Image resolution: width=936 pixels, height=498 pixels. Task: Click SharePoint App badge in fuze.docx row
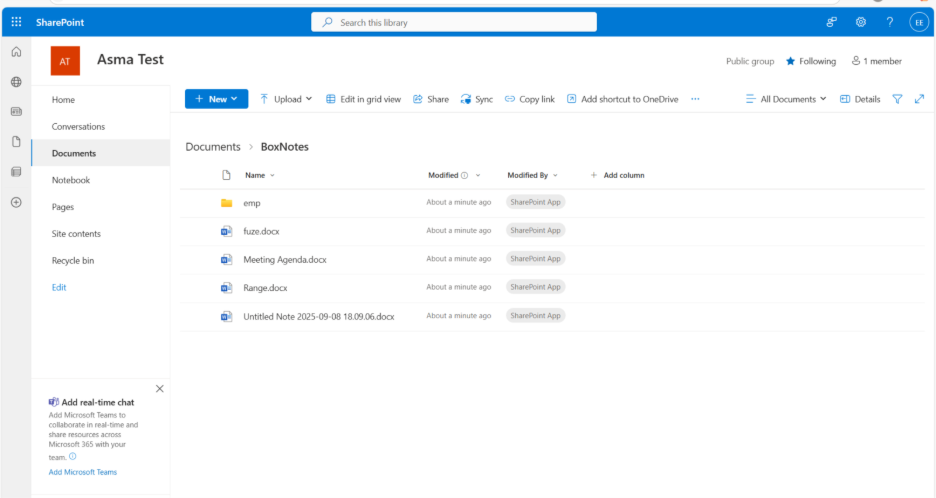click(535, 230)
